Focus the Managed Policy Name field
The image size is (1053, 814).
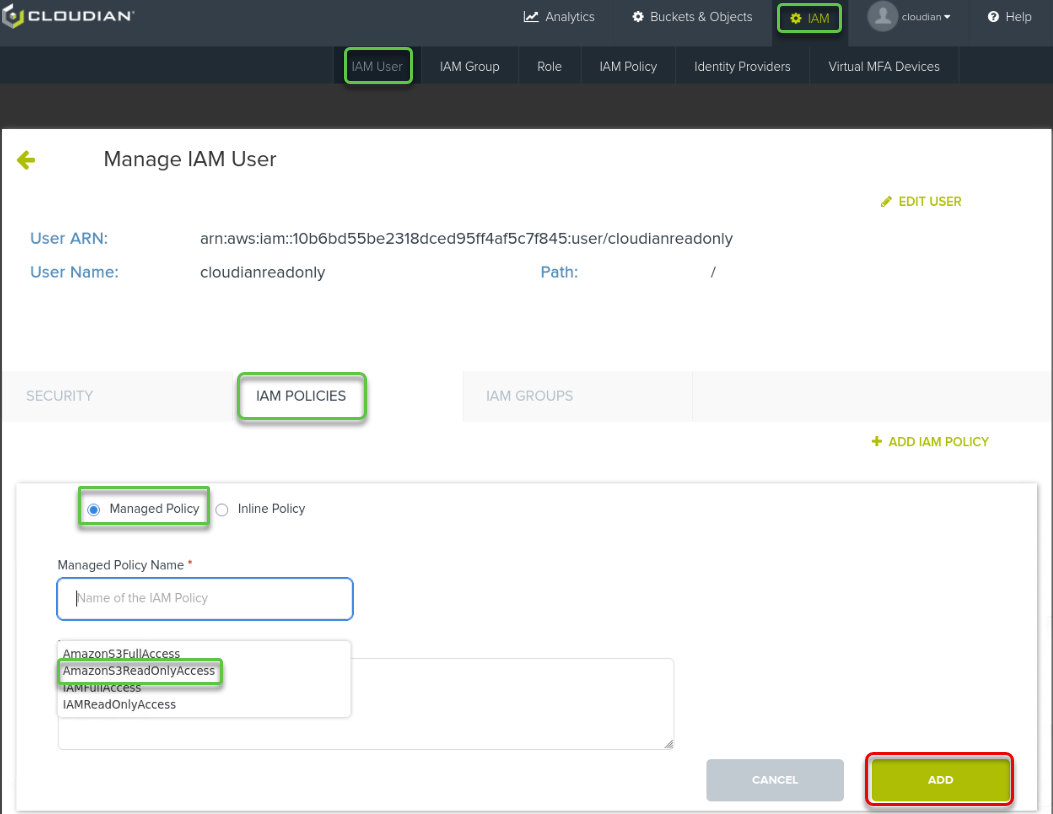[x=205, y=598]
